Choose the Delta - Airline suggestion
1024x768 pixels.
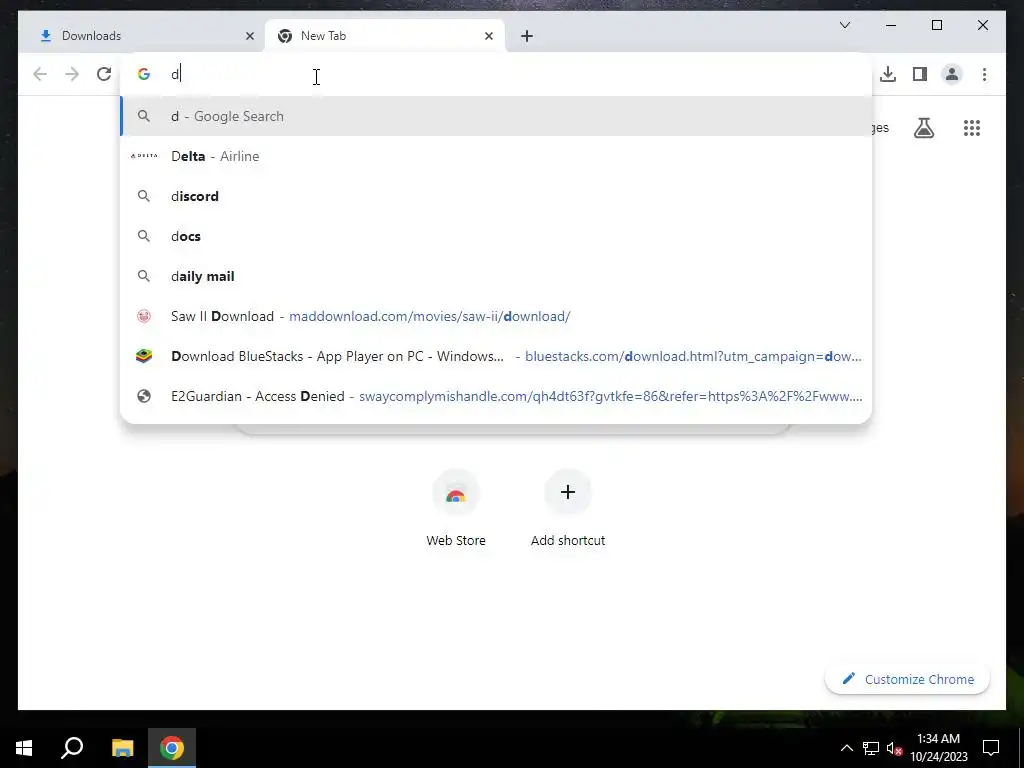tap(496, 156)
